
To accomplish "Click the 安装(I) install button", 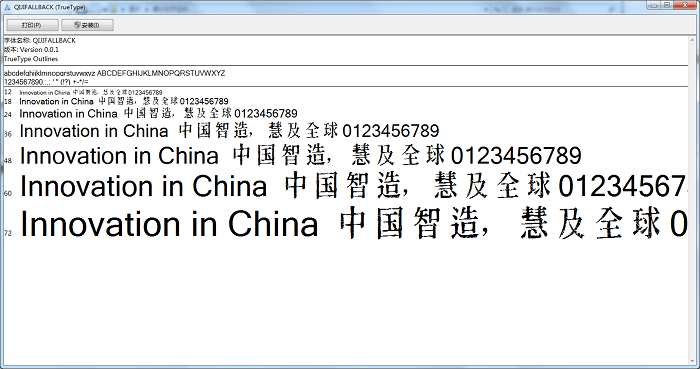I will click(87, 25).
